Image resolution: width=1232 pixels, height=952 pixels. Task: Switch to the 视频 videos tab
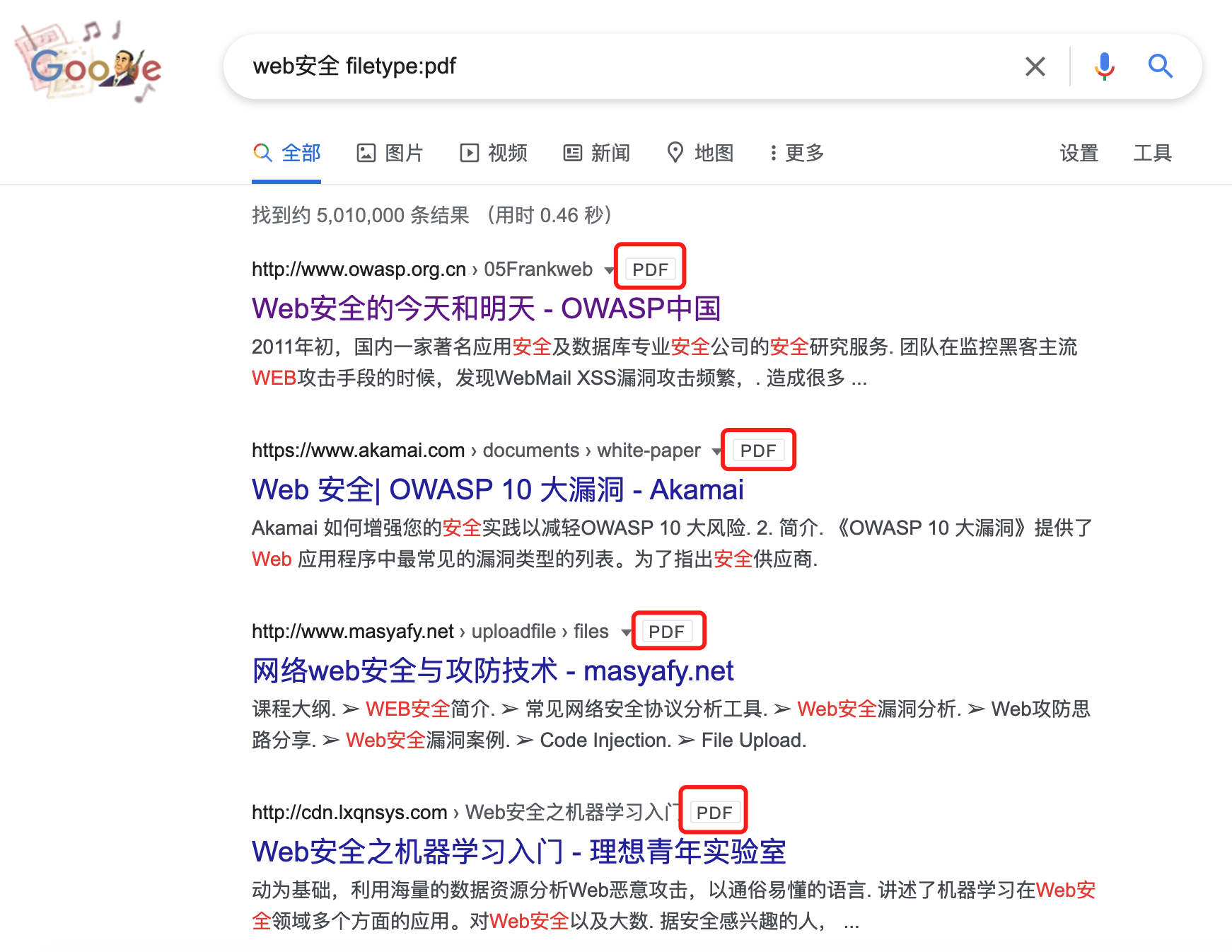[494, 153]
